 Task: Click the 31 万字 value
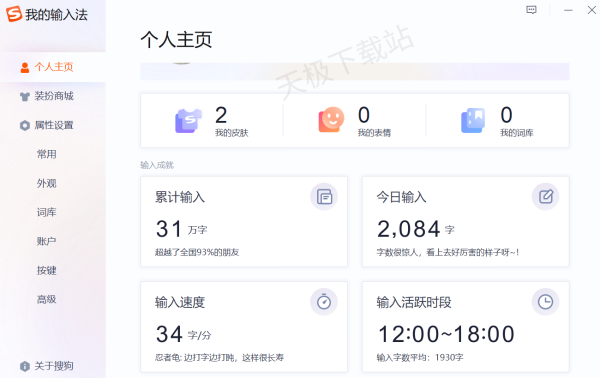182,229
